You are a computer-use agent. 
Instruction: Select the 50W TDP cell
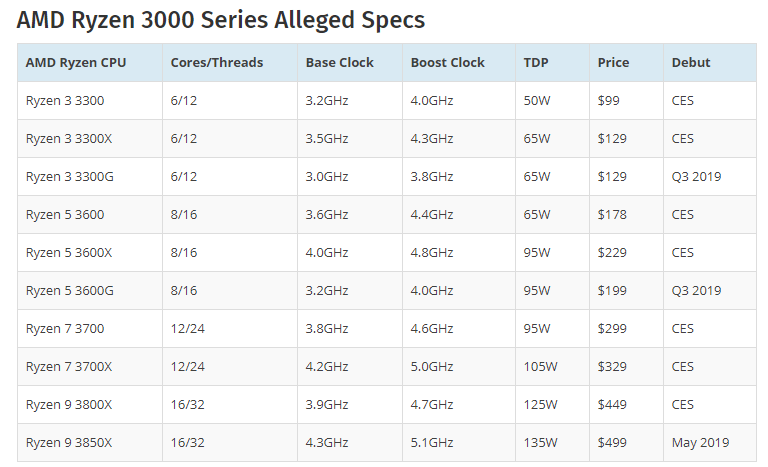pyautogui.click(x=537, y=100)
